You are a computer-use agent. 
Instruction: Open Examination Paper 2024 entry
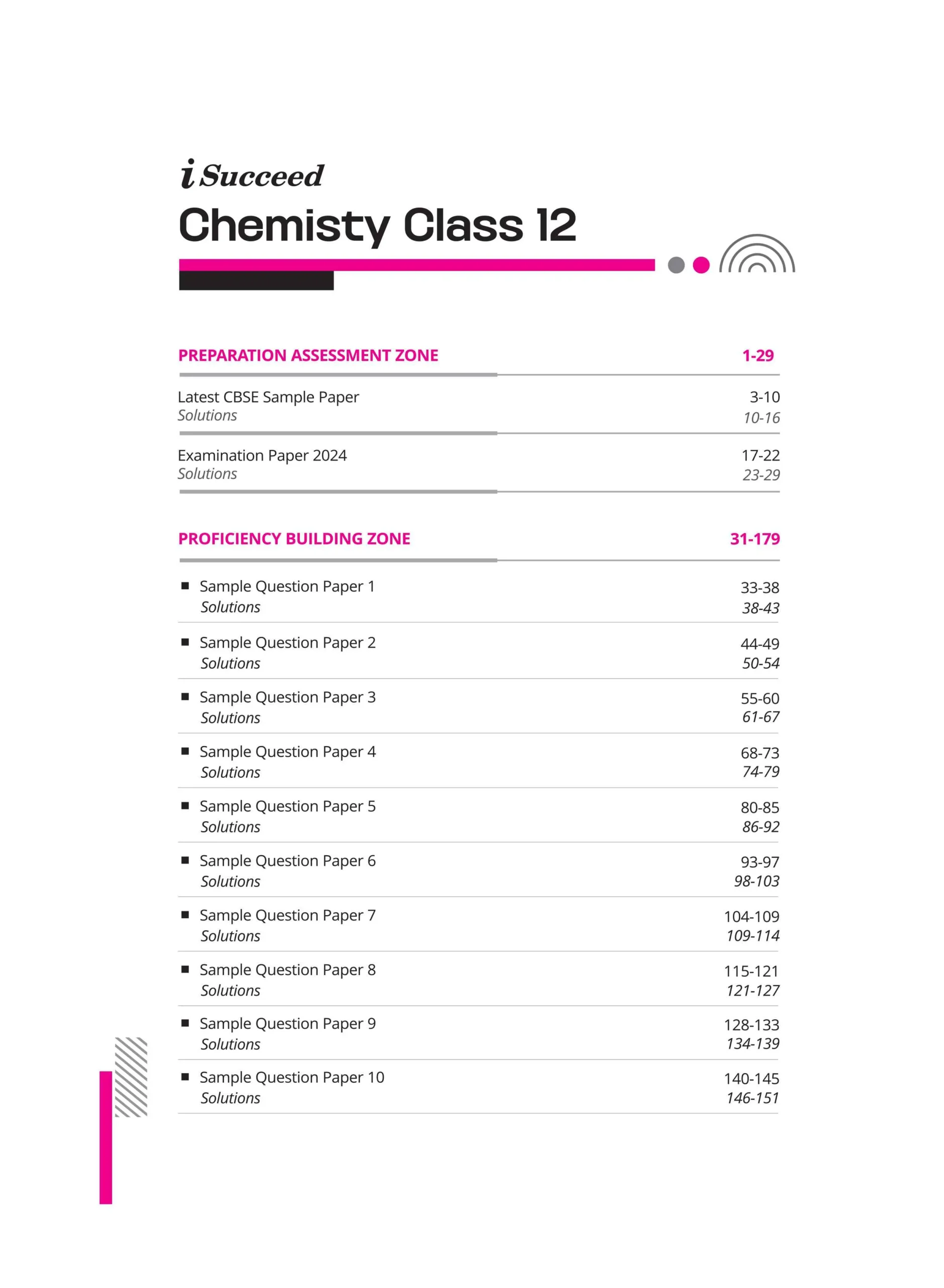click(x=262, y=456)
